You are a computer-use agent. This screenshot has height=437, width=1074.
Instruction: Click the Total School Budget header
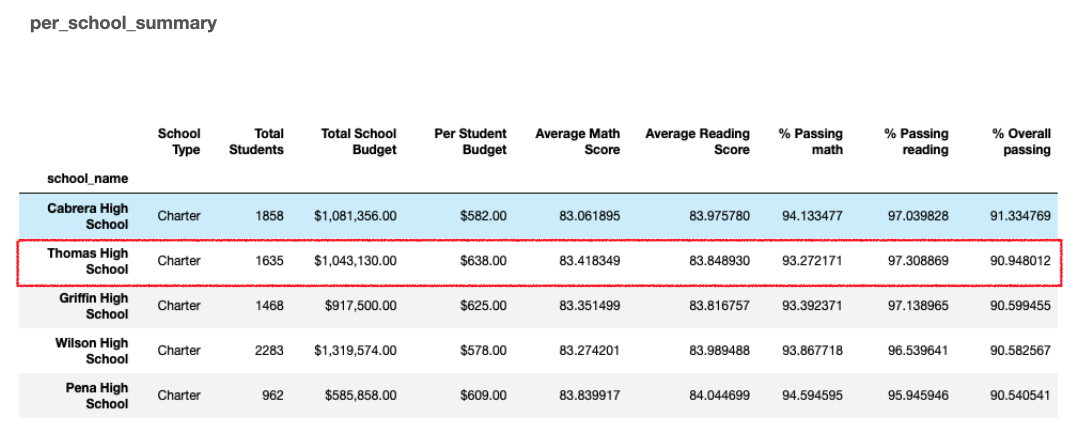359,142
